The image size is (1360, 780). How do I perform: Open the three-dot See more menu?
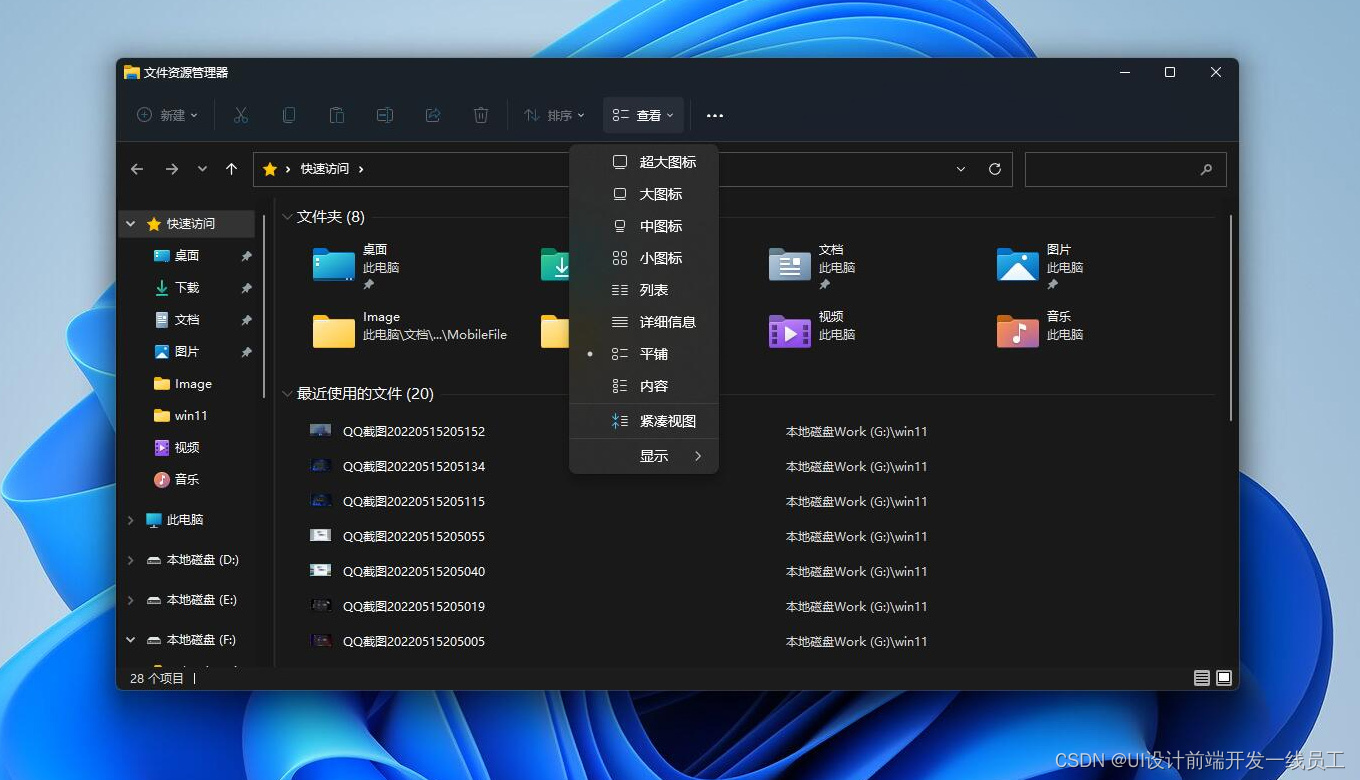coord(715,115)
